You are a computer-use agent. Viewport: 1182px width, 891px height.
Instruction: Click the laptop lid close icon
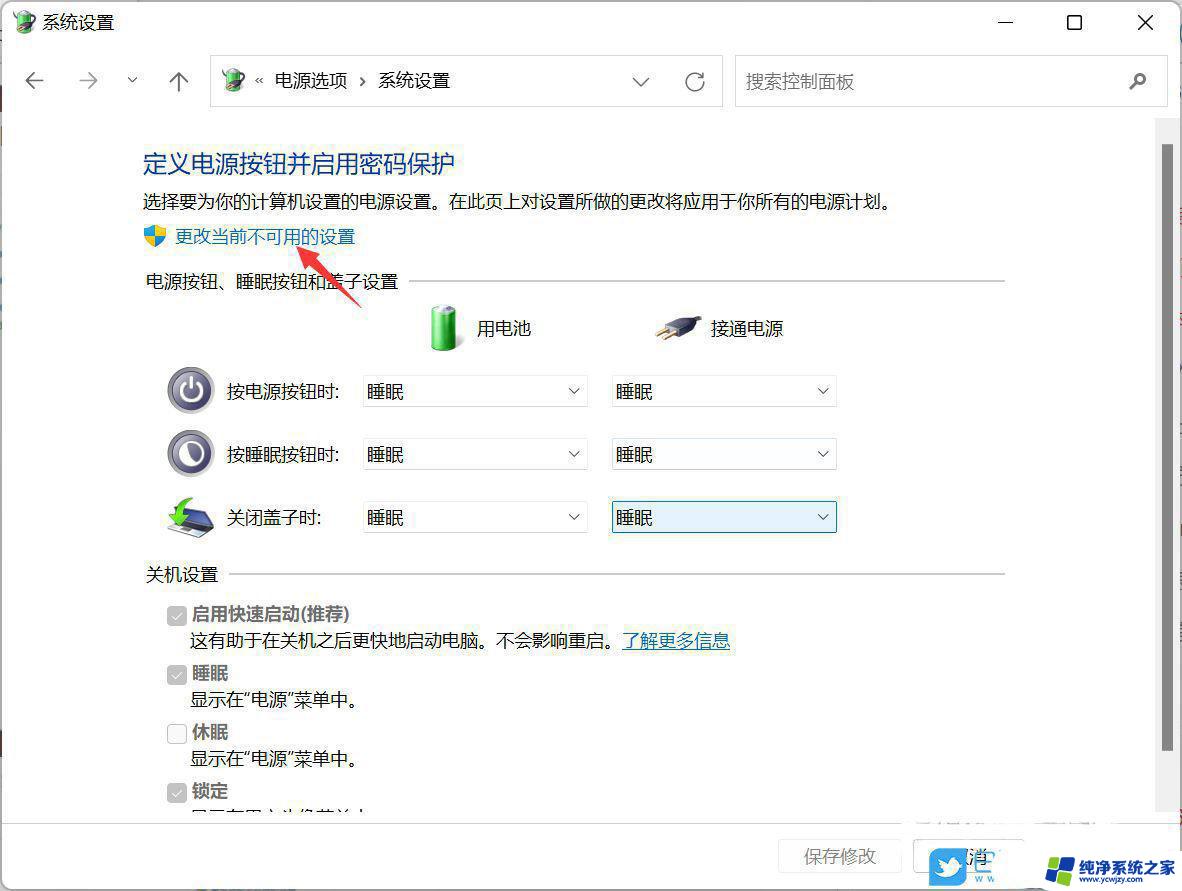tap(190, 517)
